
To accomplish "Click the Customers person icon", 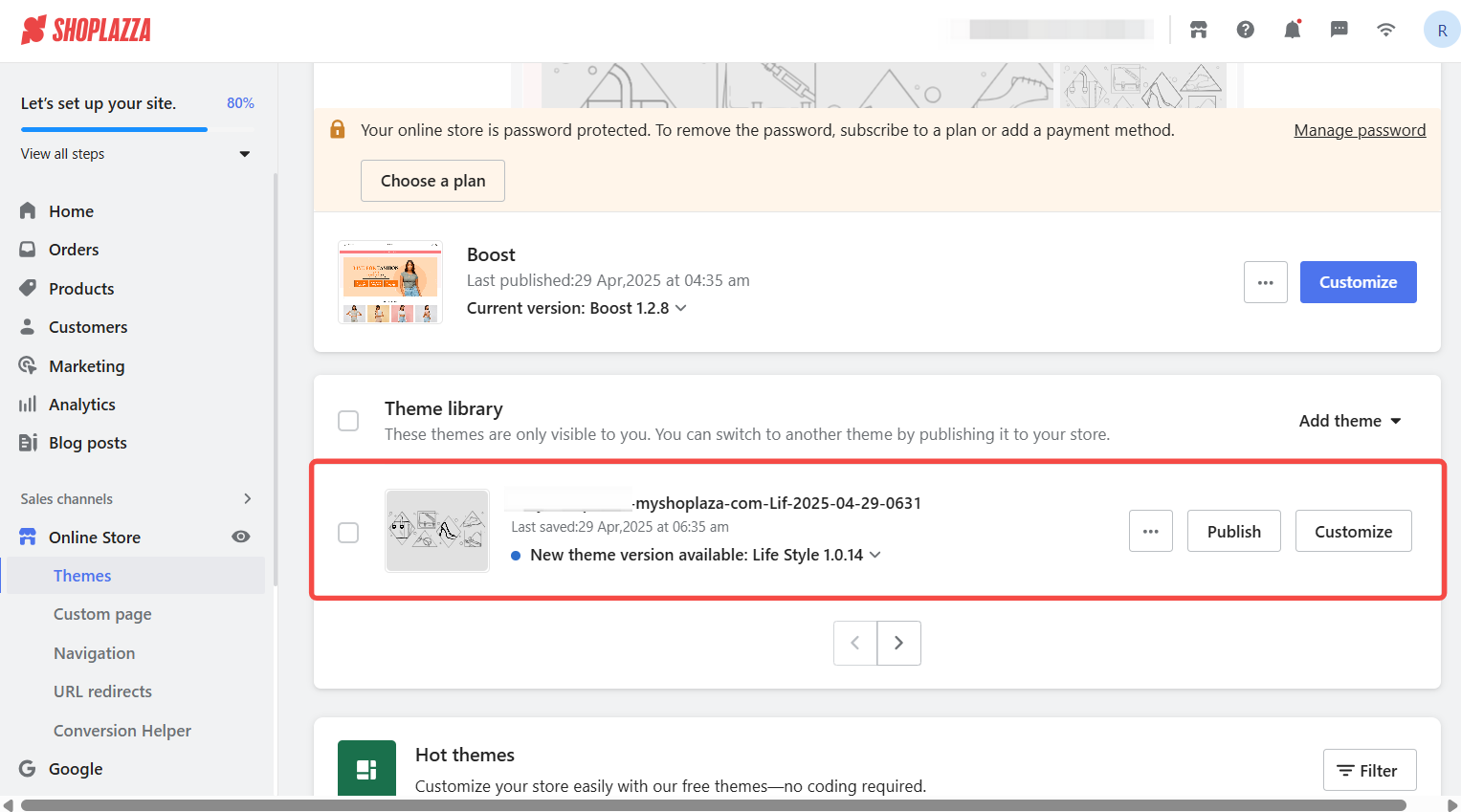I will tap(28, 326).
